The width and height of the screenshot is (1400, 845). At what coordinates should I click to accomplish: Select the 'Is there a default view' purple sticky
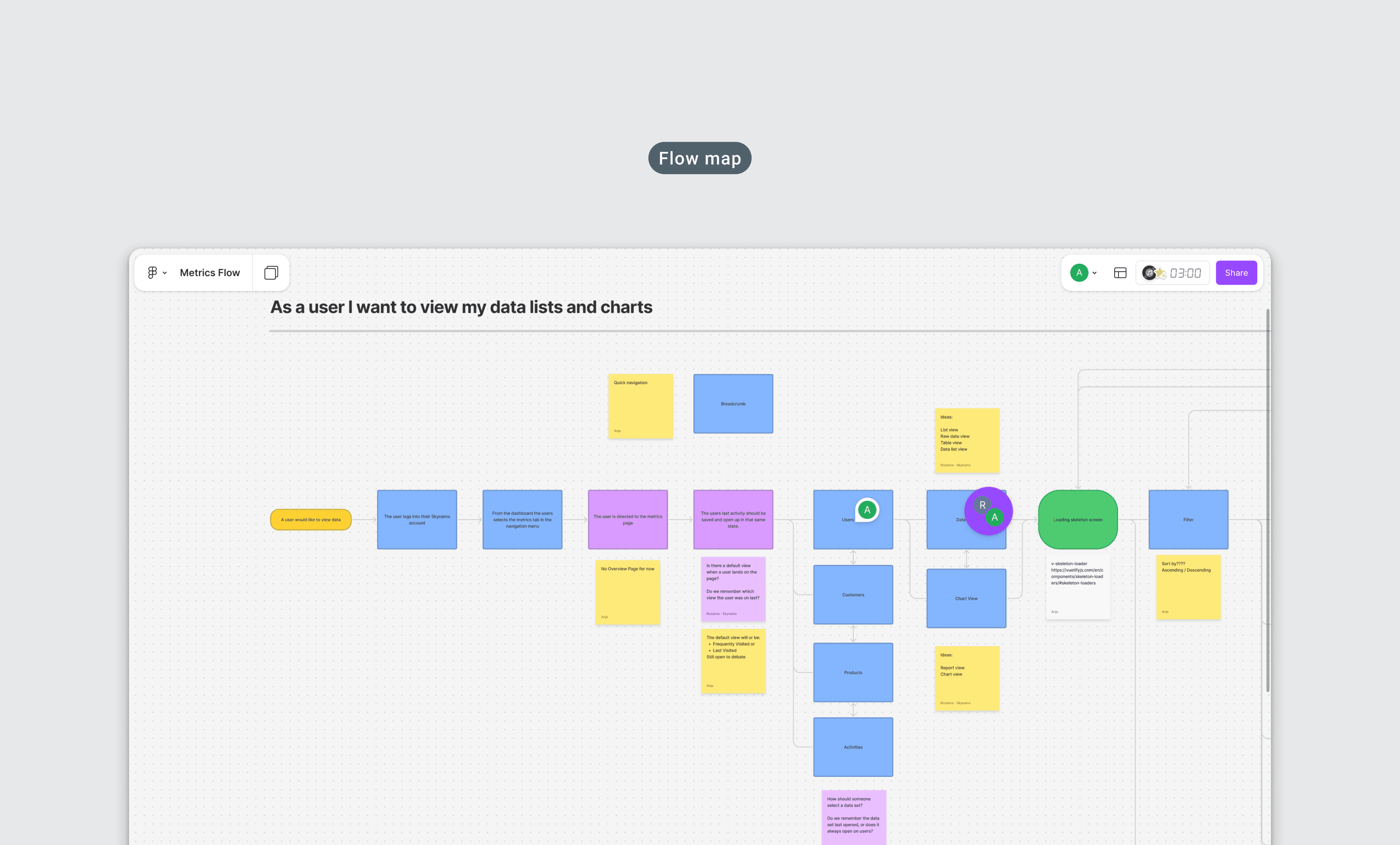[733, 589]
